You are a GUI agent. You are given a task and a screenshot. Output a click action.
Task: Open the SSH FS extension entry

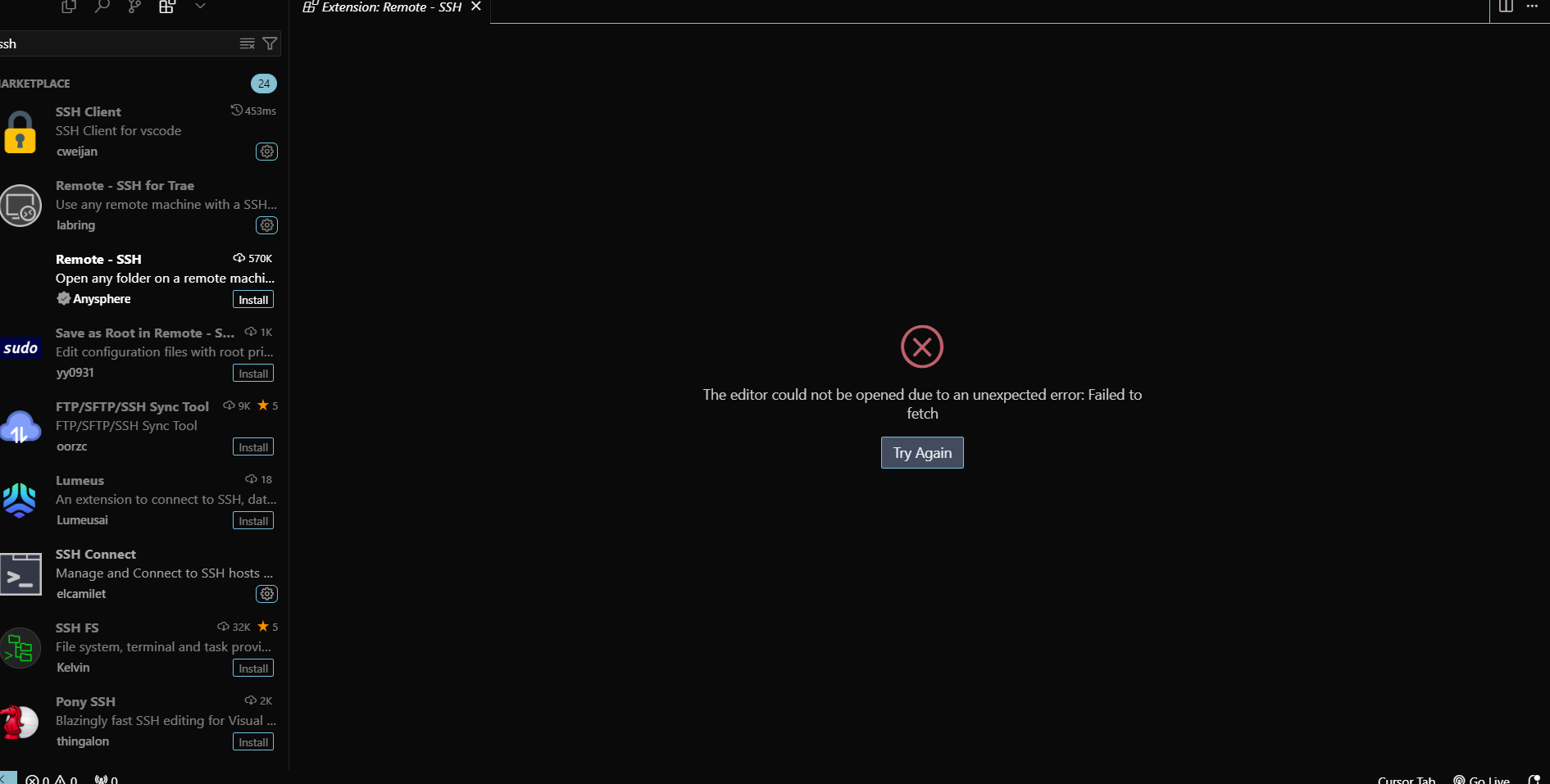[x=144, y=648]
